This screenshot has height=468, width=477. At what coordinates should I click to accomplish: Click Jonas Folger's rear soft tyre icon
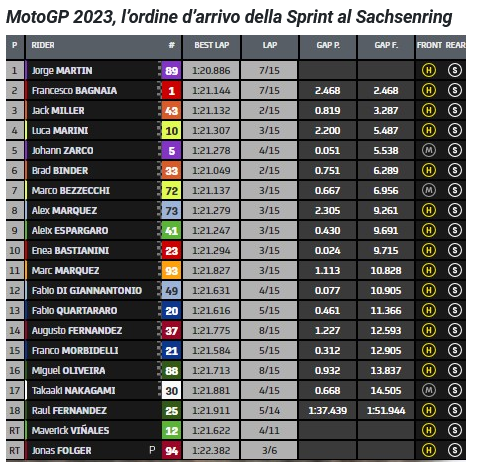click(455, 450)
